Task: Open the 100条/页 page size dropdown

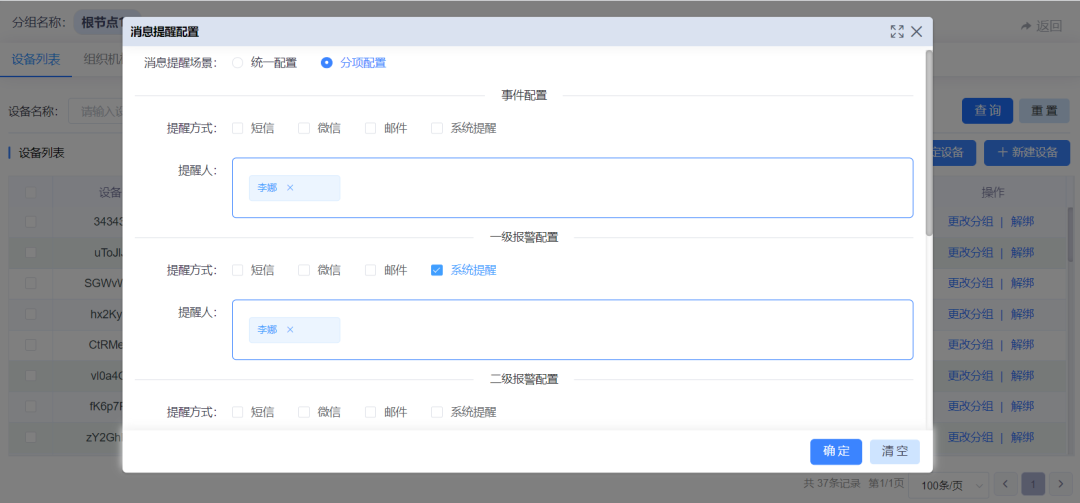Action: 948,486
